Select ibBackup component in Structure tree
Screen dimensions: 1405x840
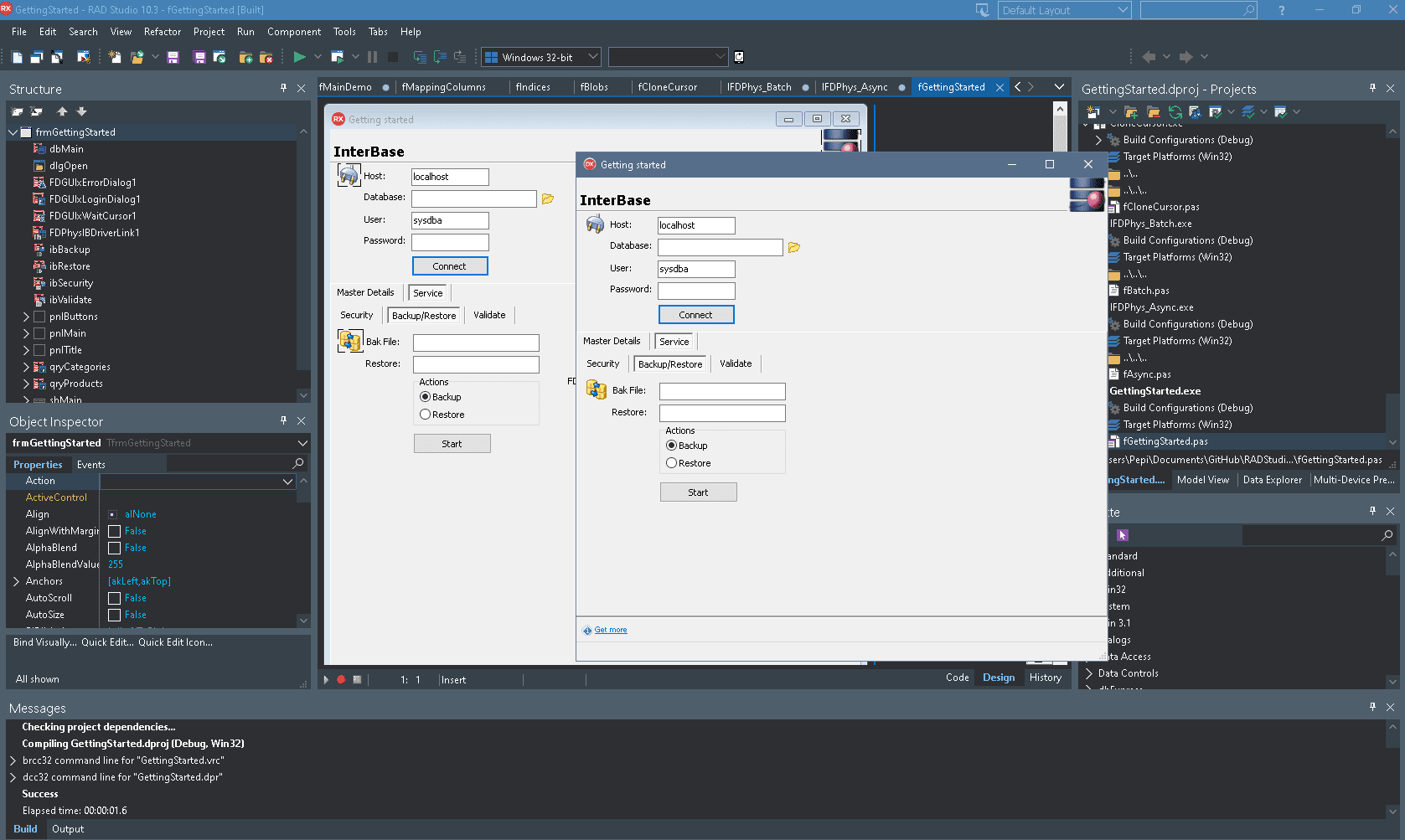(x=70, y=250)
